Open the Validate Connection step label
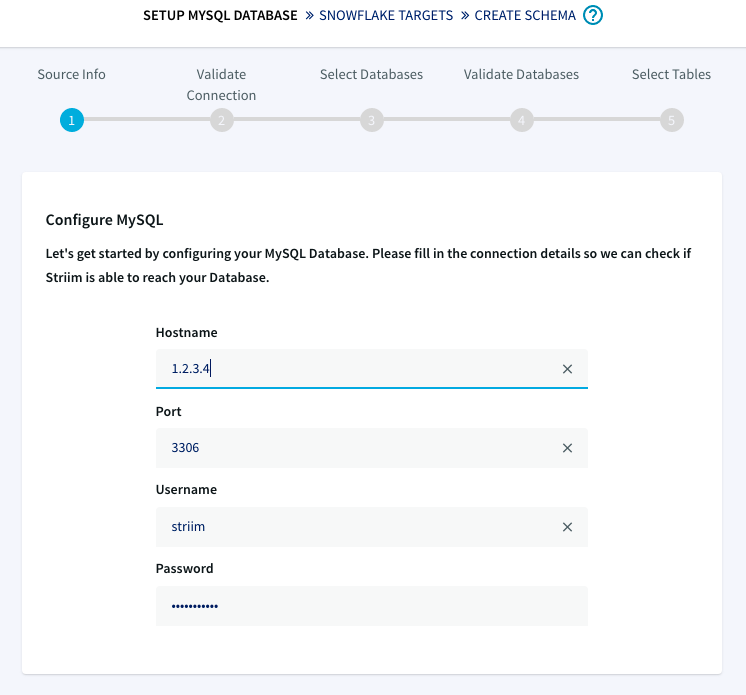 tap(221, 85)
